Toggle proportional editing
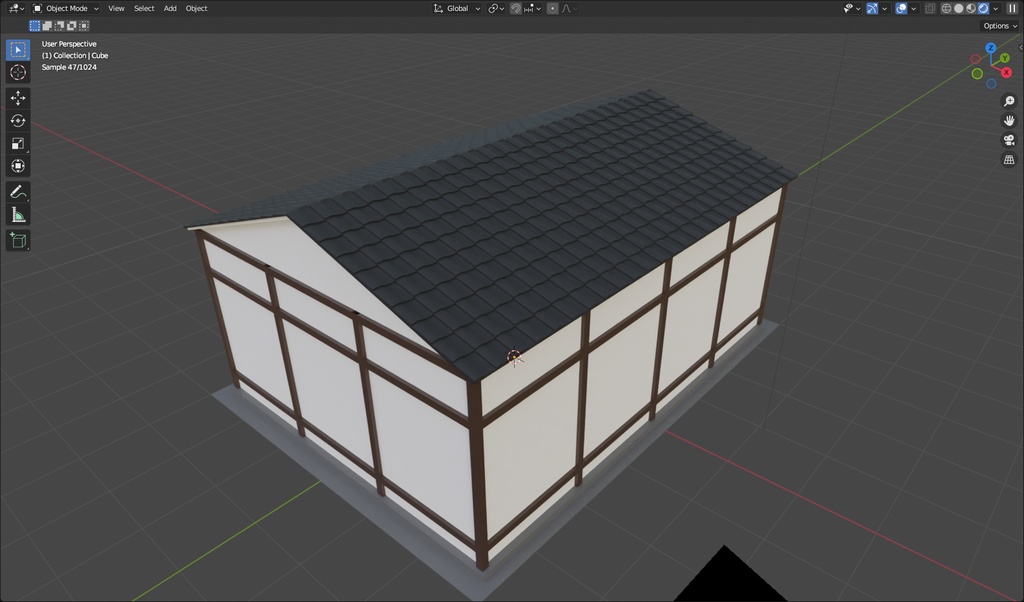The height and width of the screenshot is (602, 1024). click(x=552, y=8)
